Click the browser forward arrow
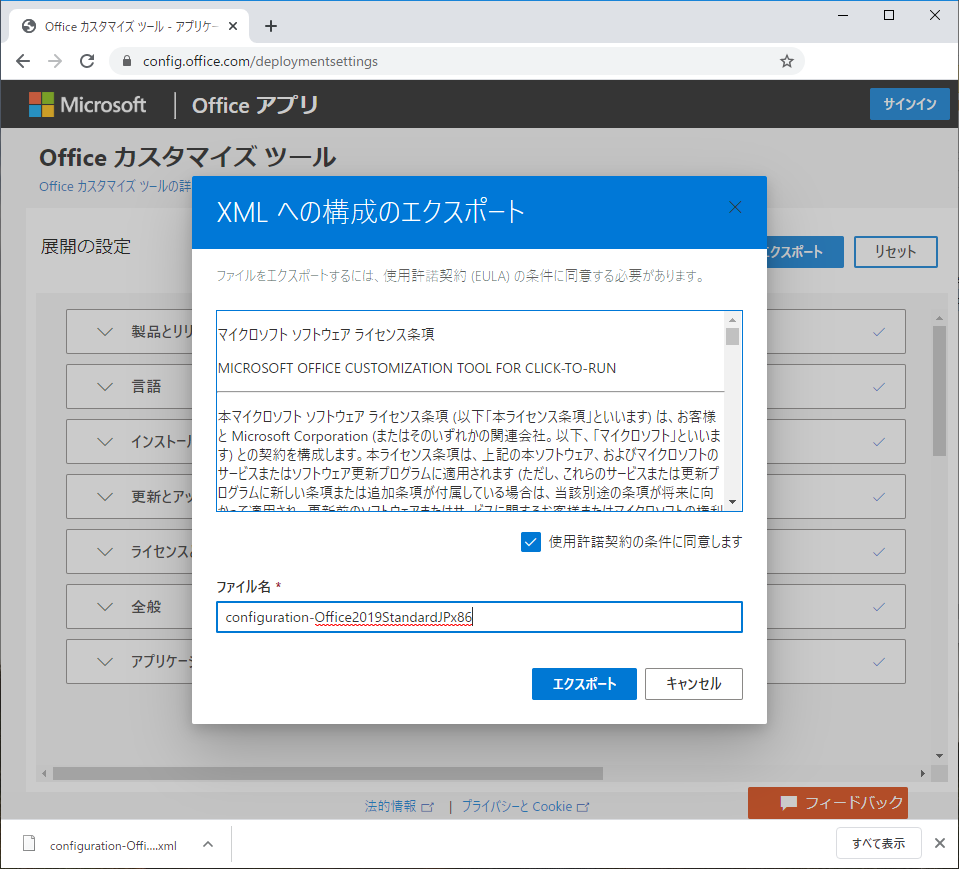This screenshot has width=959, height=869. (x=55, y=61)
